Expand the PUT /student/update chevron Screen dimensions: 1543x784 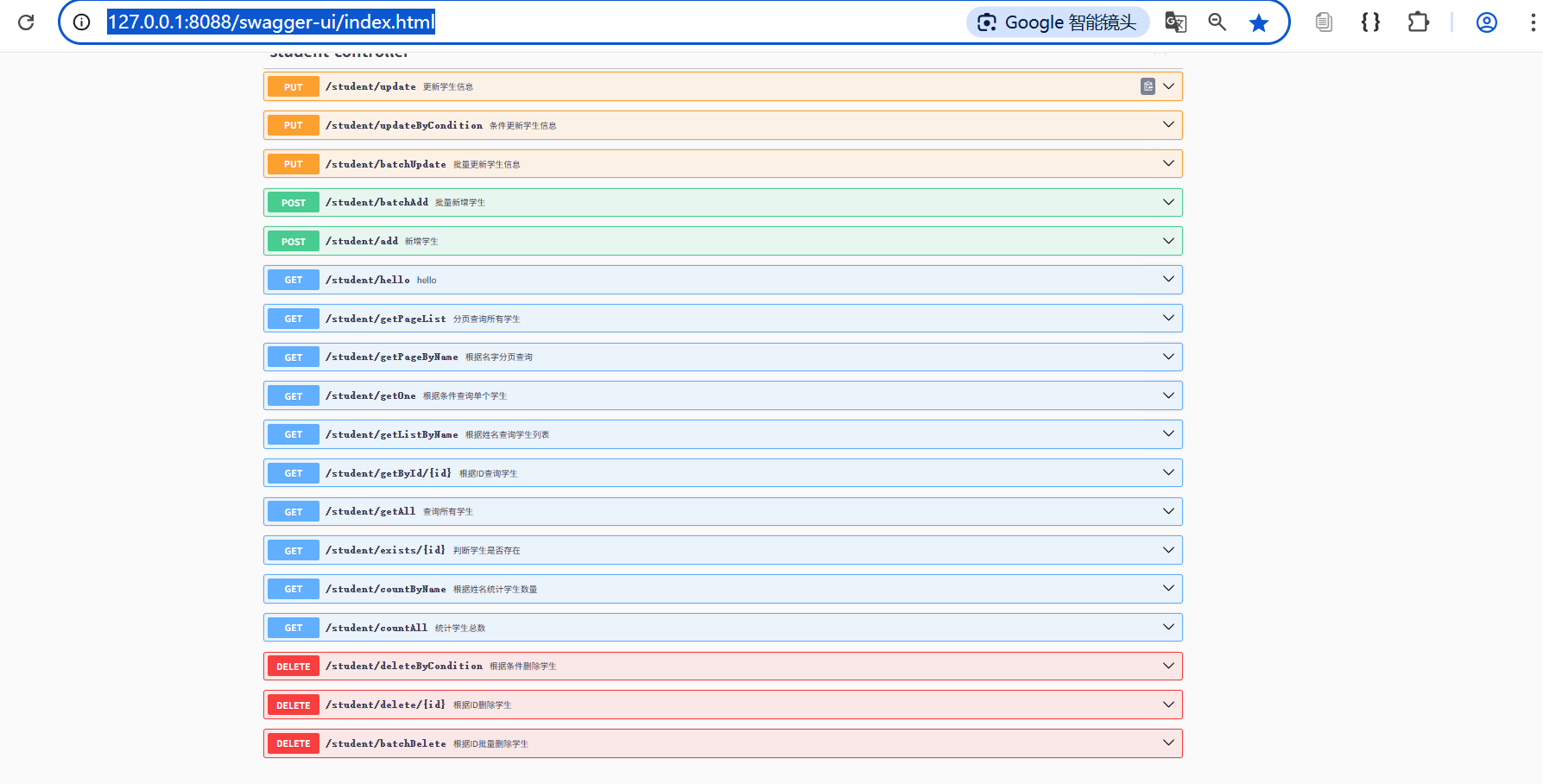click(1168, 86)
